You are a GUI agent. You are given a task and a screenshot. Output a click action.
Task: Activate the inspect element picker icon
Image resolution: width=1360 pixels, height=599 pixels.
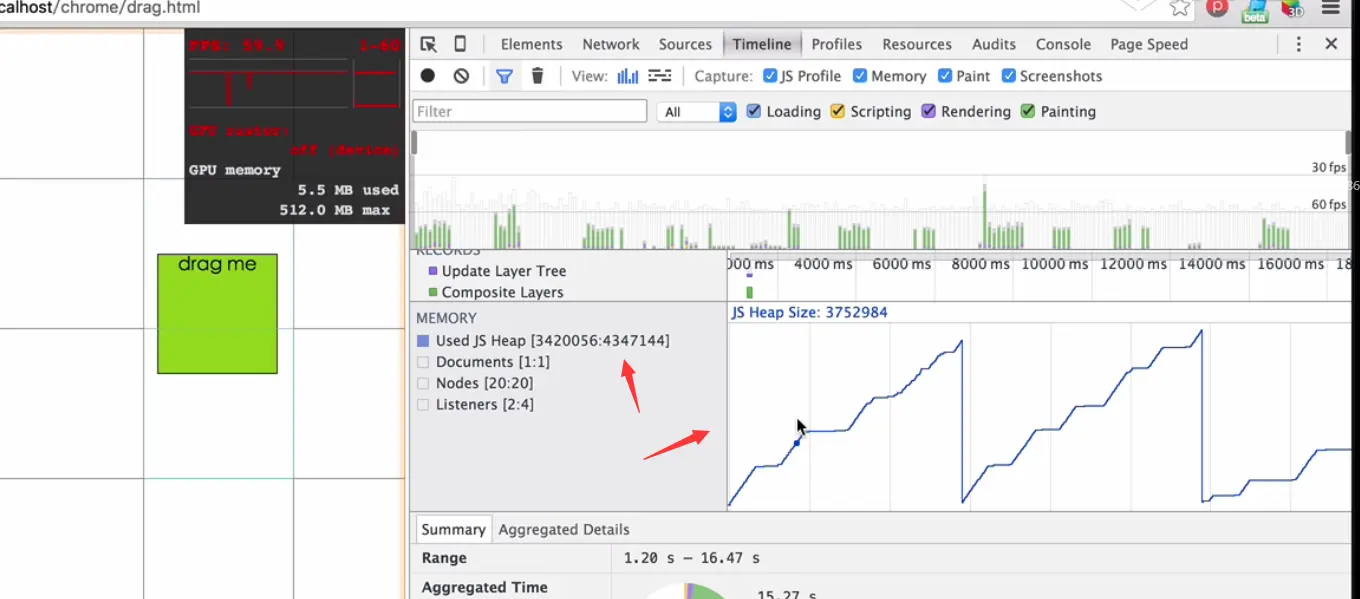[428, 44]
